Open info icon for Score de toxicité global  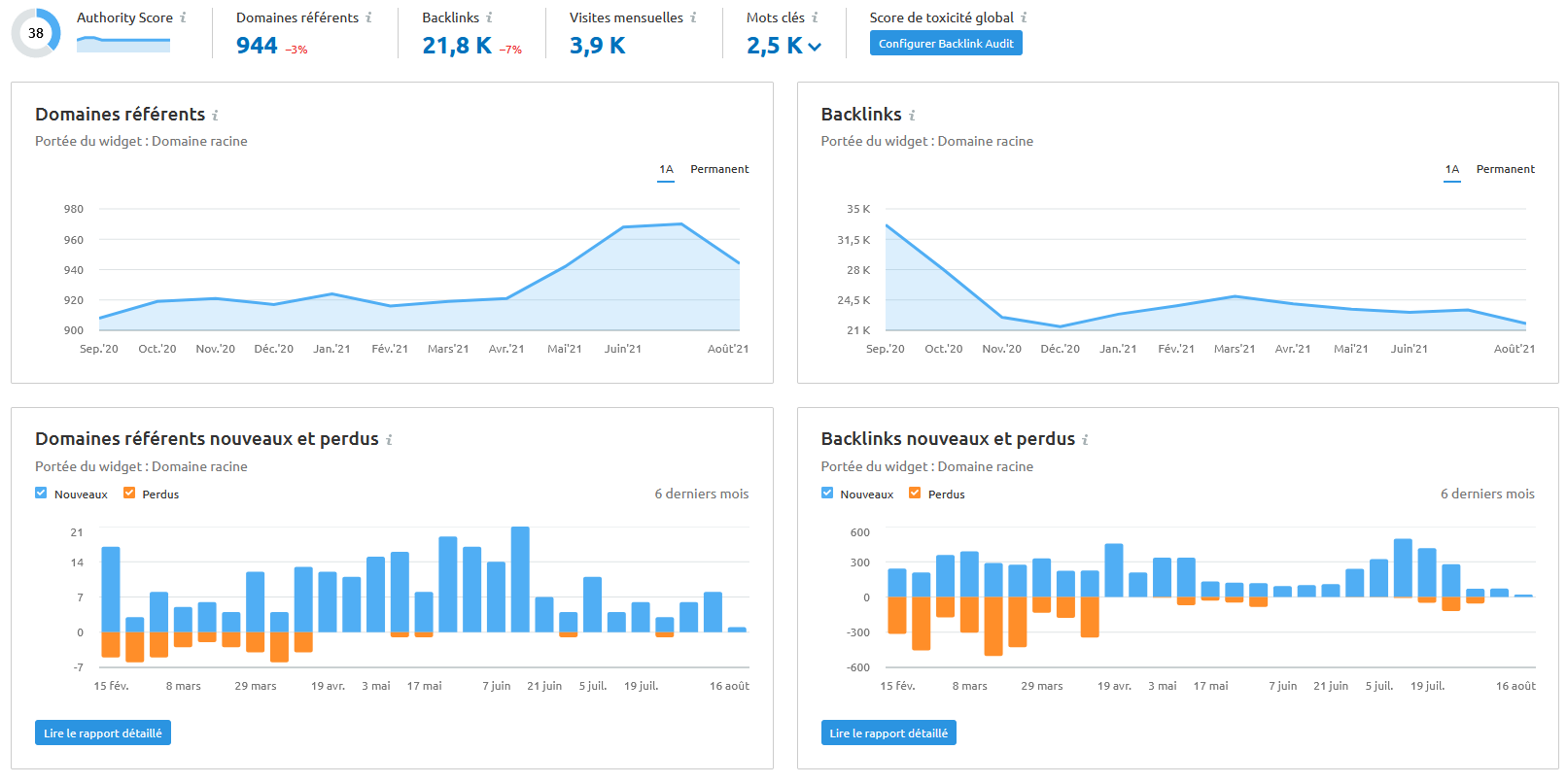pyautogui.click(x=1024, y=17)
